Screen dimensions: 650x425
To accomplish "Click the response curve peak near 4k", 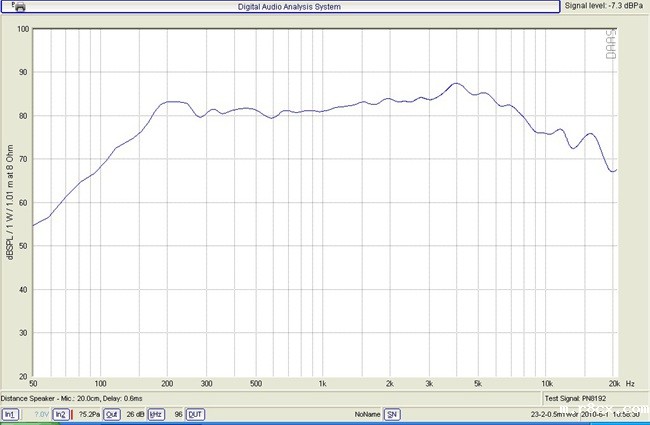I will tap(456, 84).
